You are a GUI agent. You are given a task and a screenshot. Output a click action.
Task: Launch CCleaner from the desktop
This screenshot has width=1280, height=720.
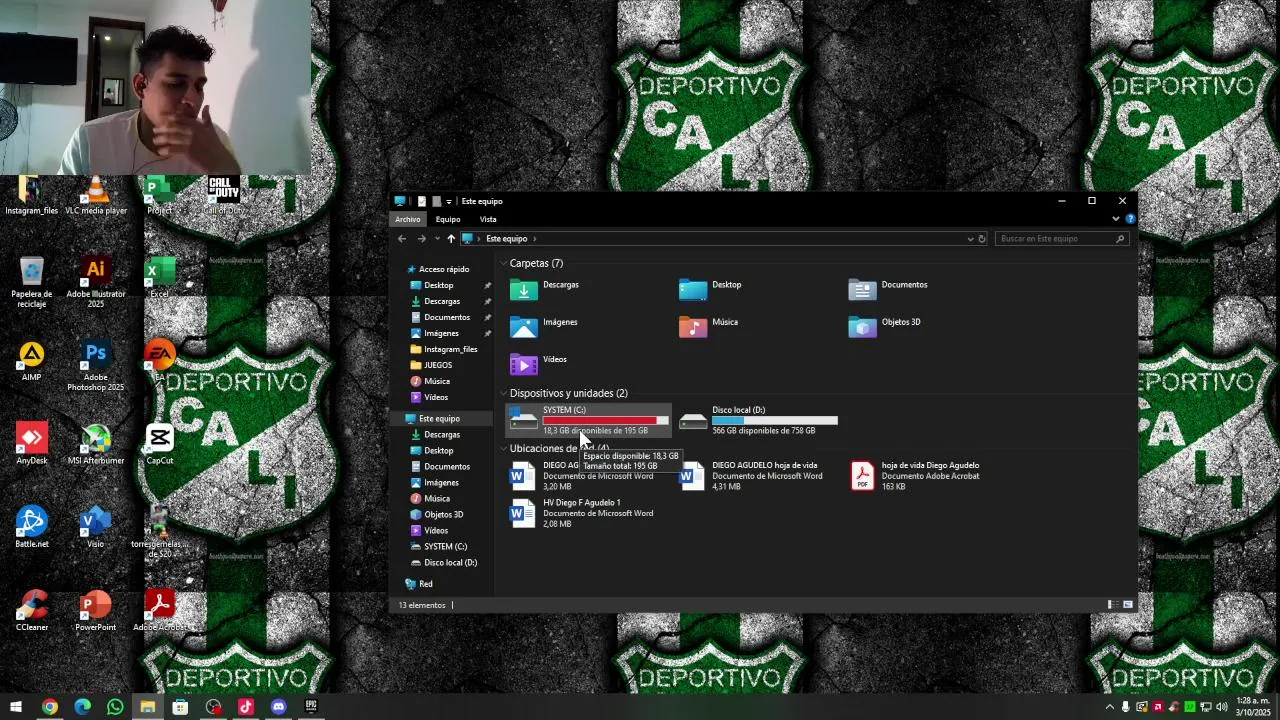tap(32, 610)
